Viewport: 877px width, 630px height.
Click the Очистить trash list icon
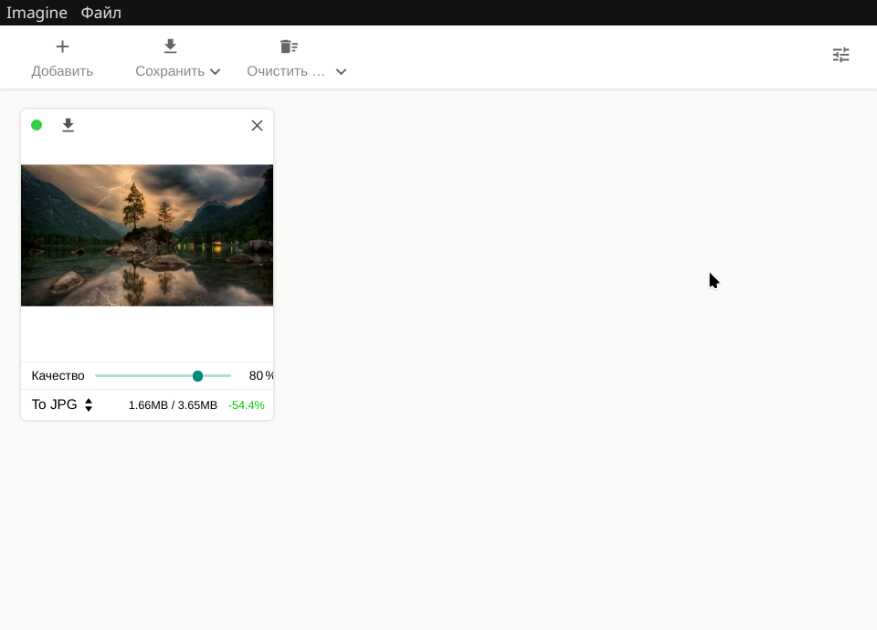(x=289, y=46)
